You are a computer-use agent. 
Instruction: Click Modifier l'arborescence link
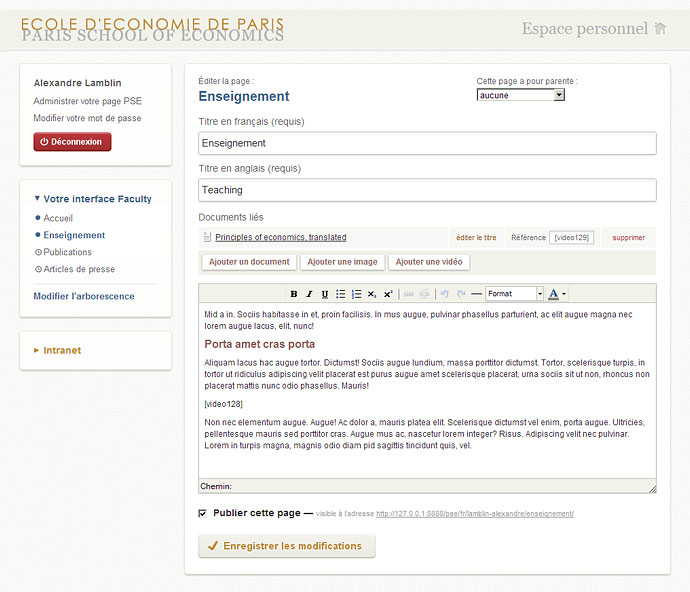click(x=84, y=296)
